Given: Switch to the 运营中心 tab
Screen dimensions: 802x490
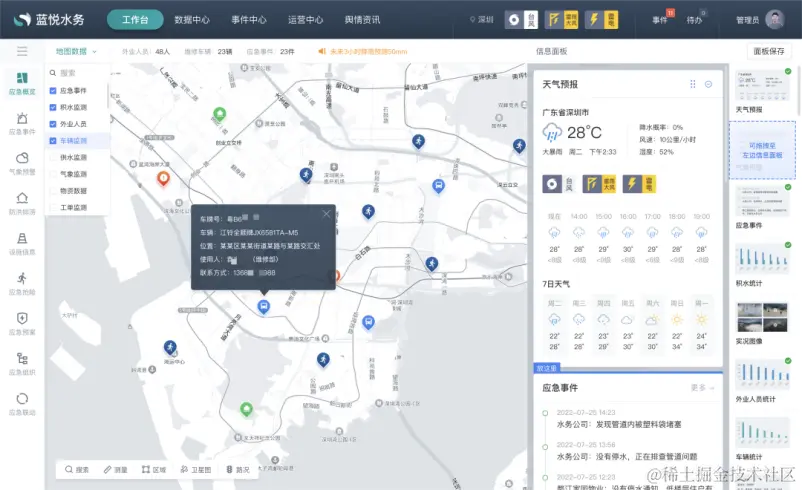Looking at the screenshot, I should (x=305, y=20).
